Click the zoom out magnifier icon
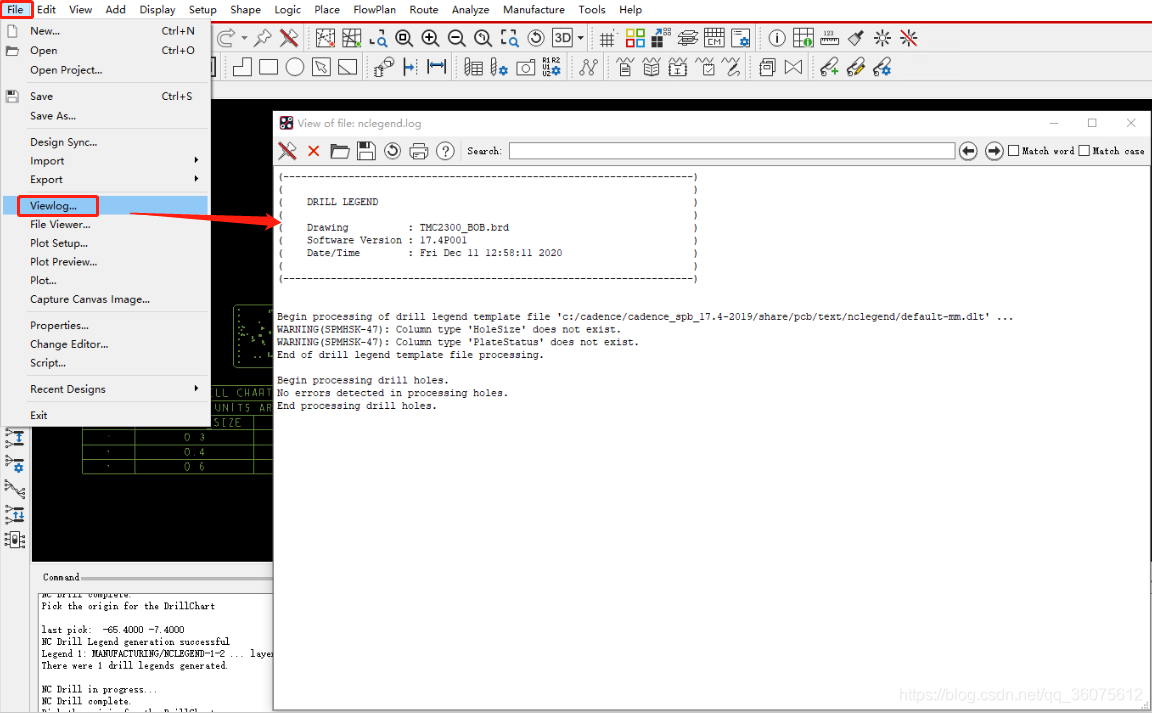This screenshot has width=1152, height=713. click(x=456, y=38)
